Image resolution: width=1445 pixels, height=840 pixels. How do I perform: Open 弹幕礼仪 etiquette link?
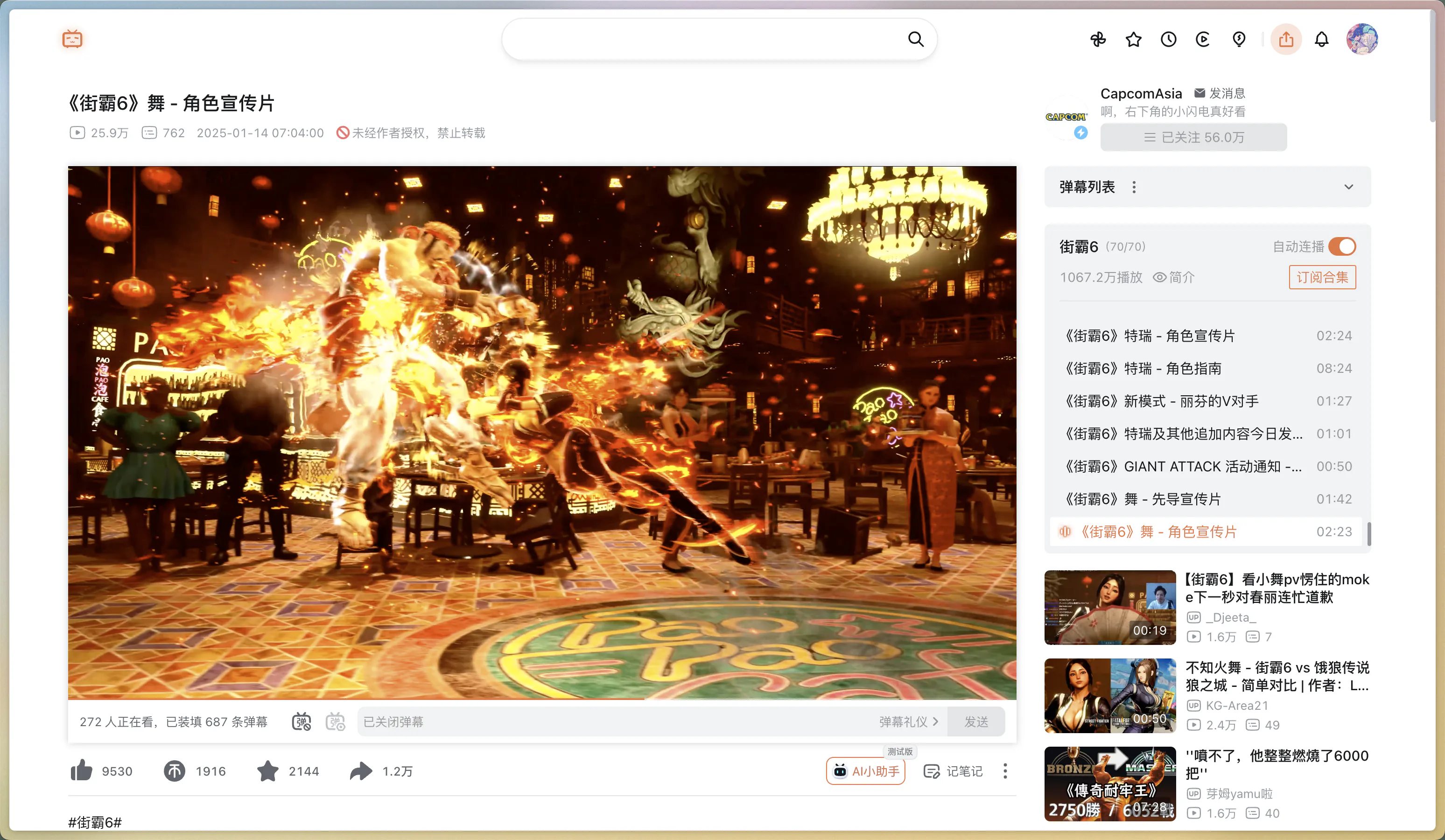pos(909,721)
